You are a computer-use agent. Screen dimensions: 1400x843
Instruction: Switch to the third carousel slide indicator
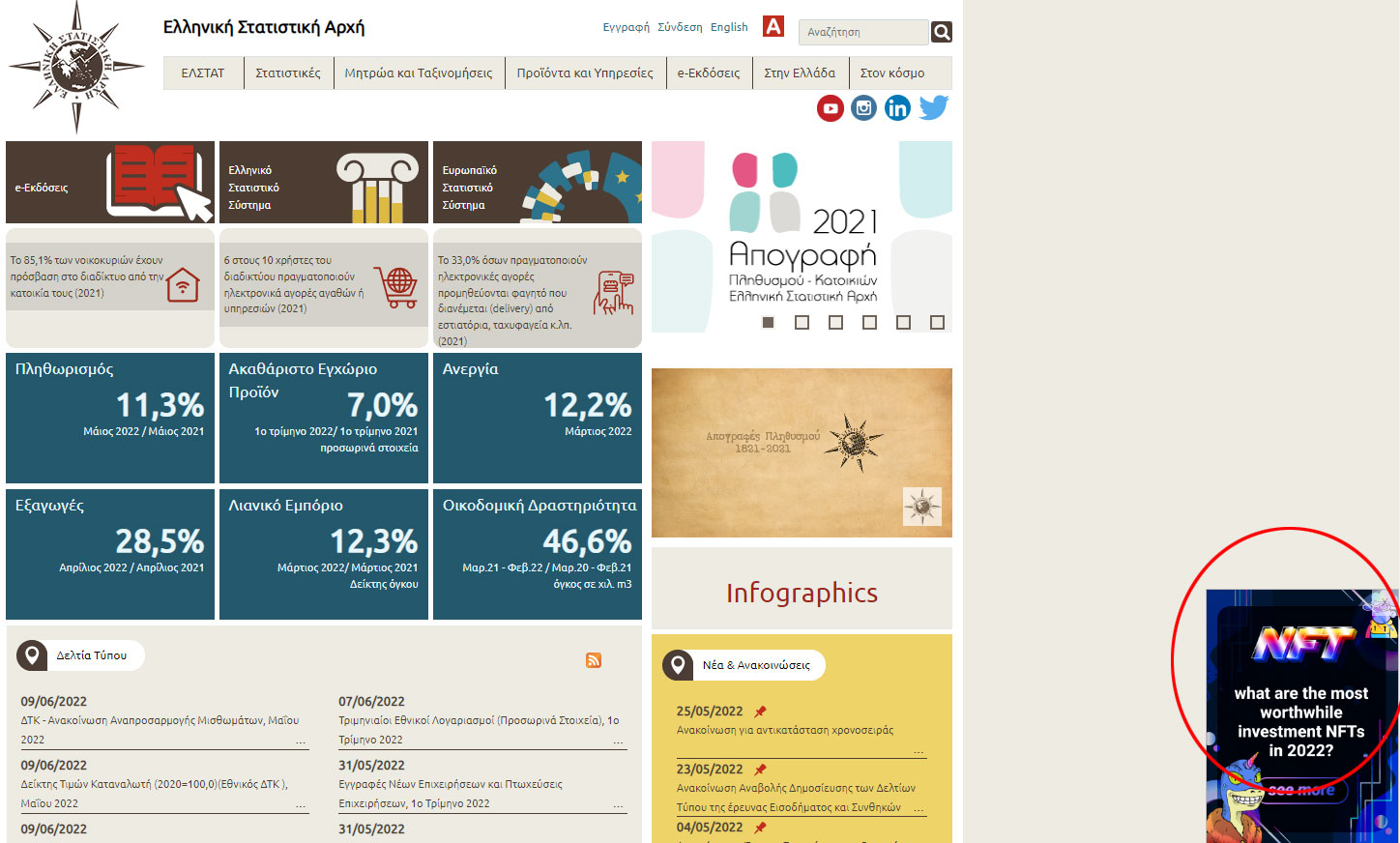coord(835,322)
